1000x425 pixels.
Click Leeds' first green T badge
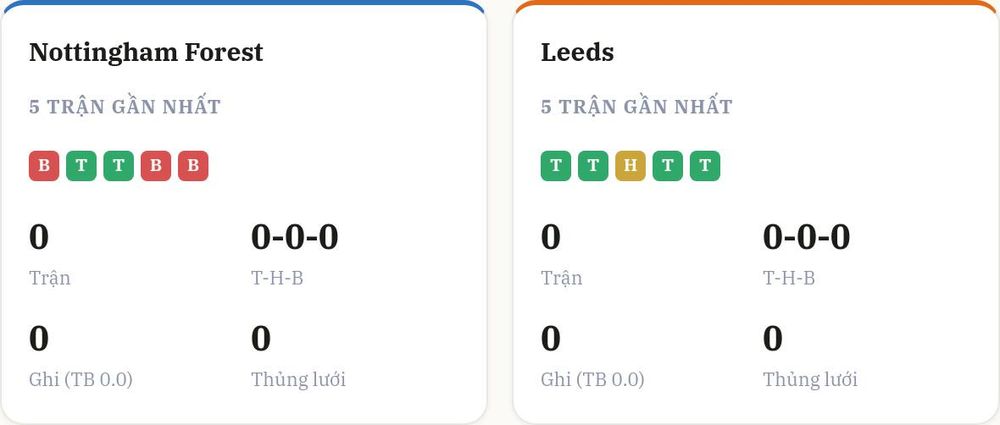[556, 166]
